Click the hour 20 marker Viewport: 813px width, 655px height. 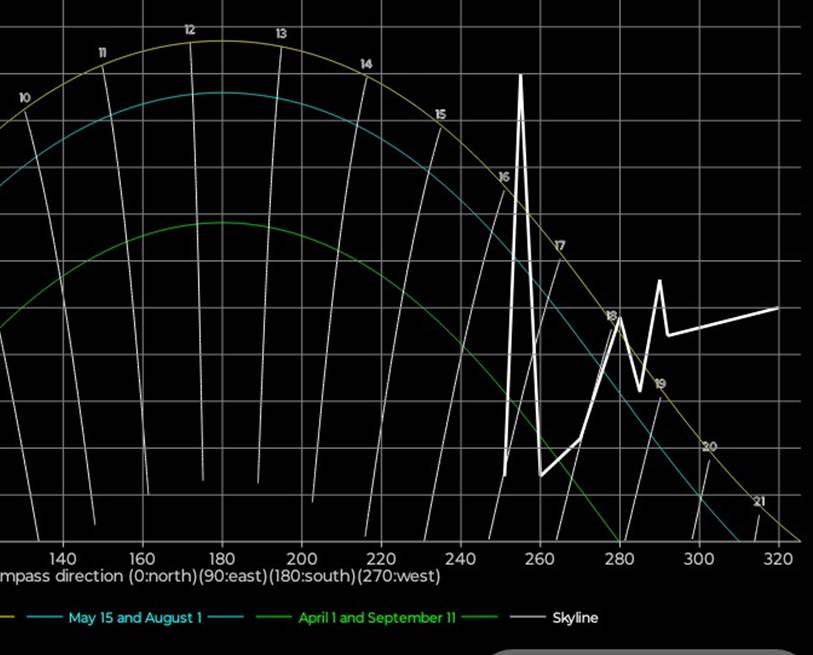(710, 447)
